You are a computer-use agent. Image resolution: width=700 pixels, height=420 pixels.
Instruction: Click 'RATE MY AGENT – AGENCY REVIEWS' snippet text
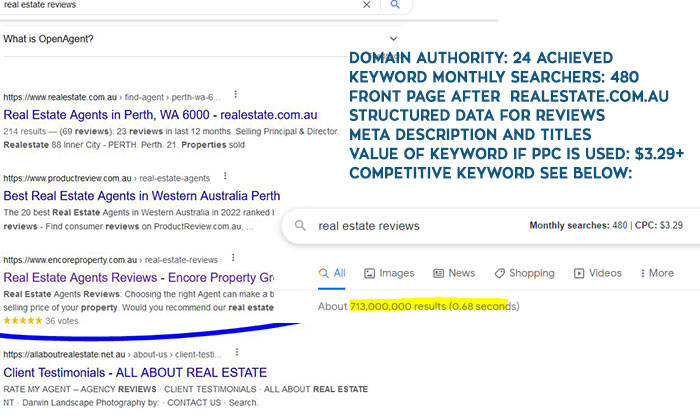pyautogui.click(x=80, y=389)
